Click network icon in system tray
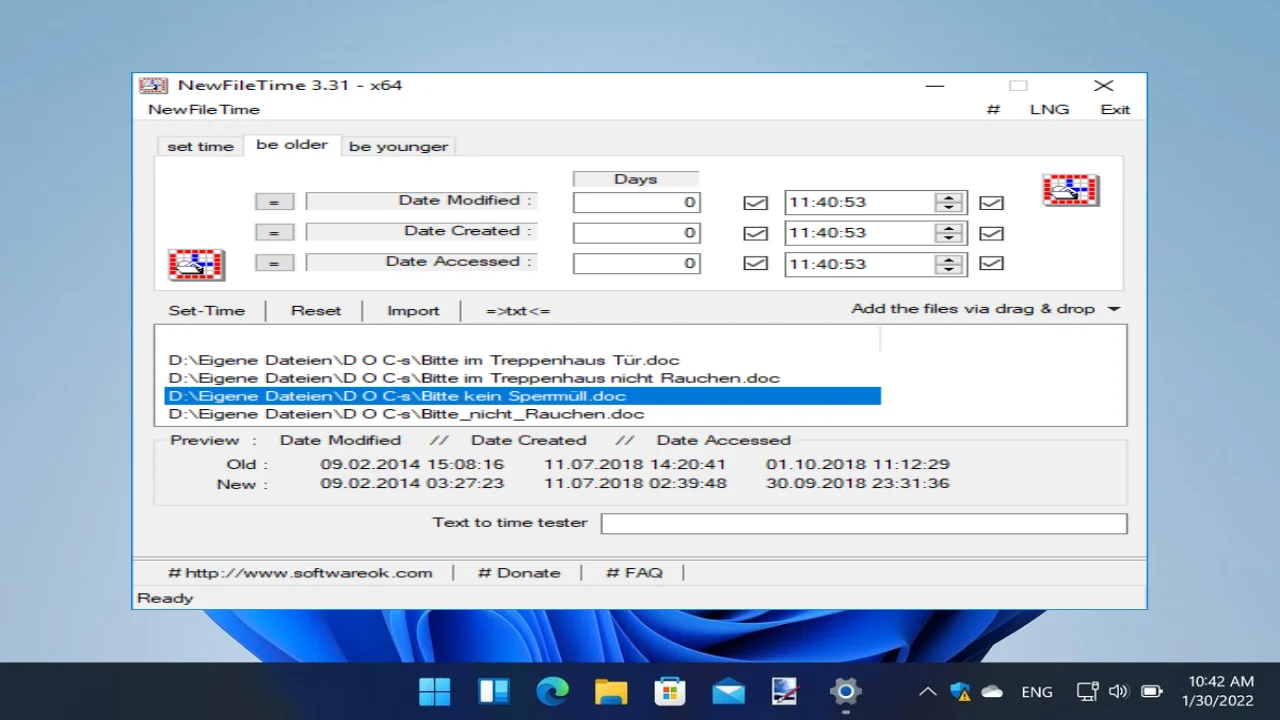Screen dimensions: 1280x720 coord(1087,691)
